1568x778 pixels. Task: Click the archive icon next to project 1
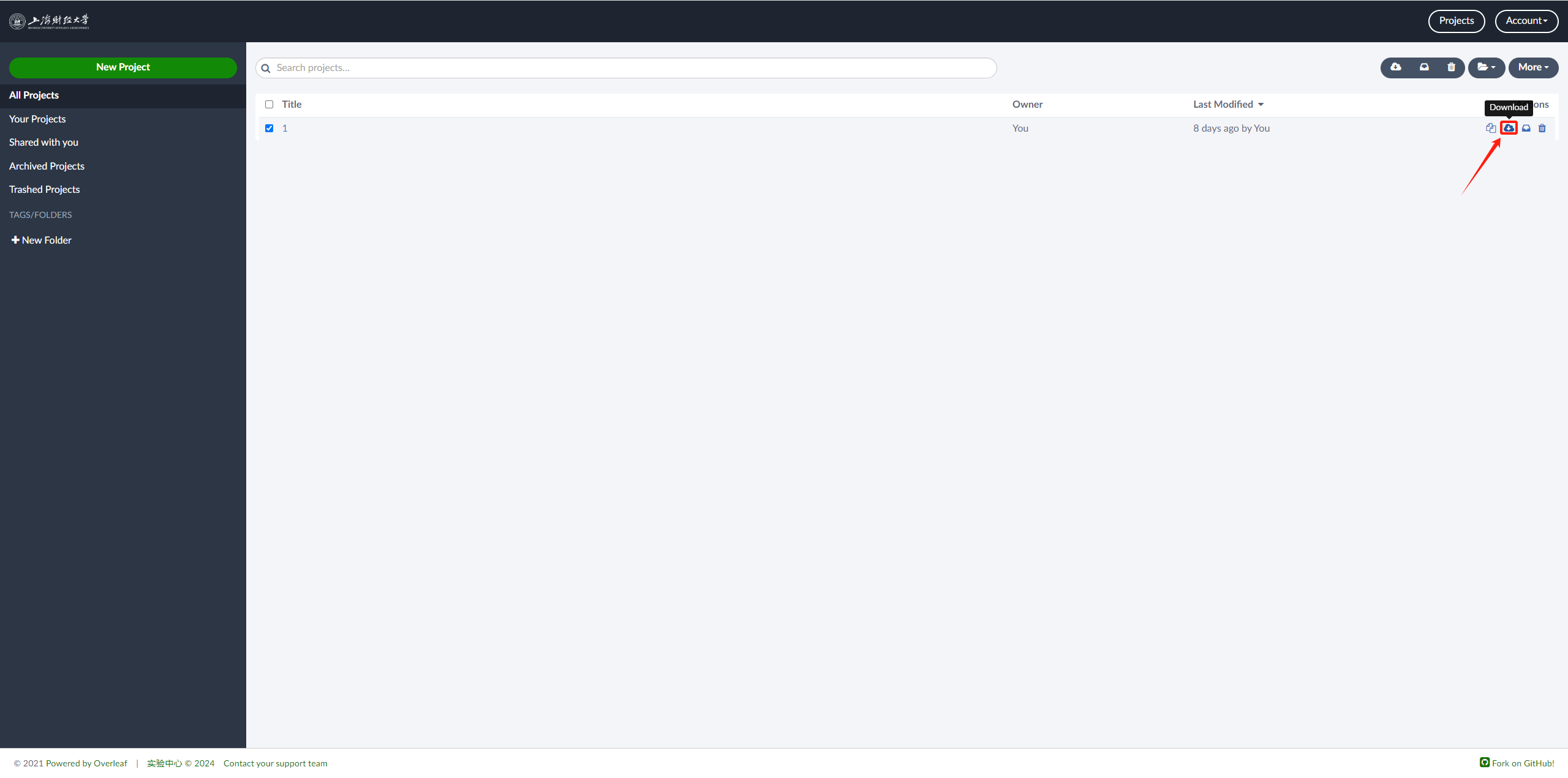[1526, 128]
